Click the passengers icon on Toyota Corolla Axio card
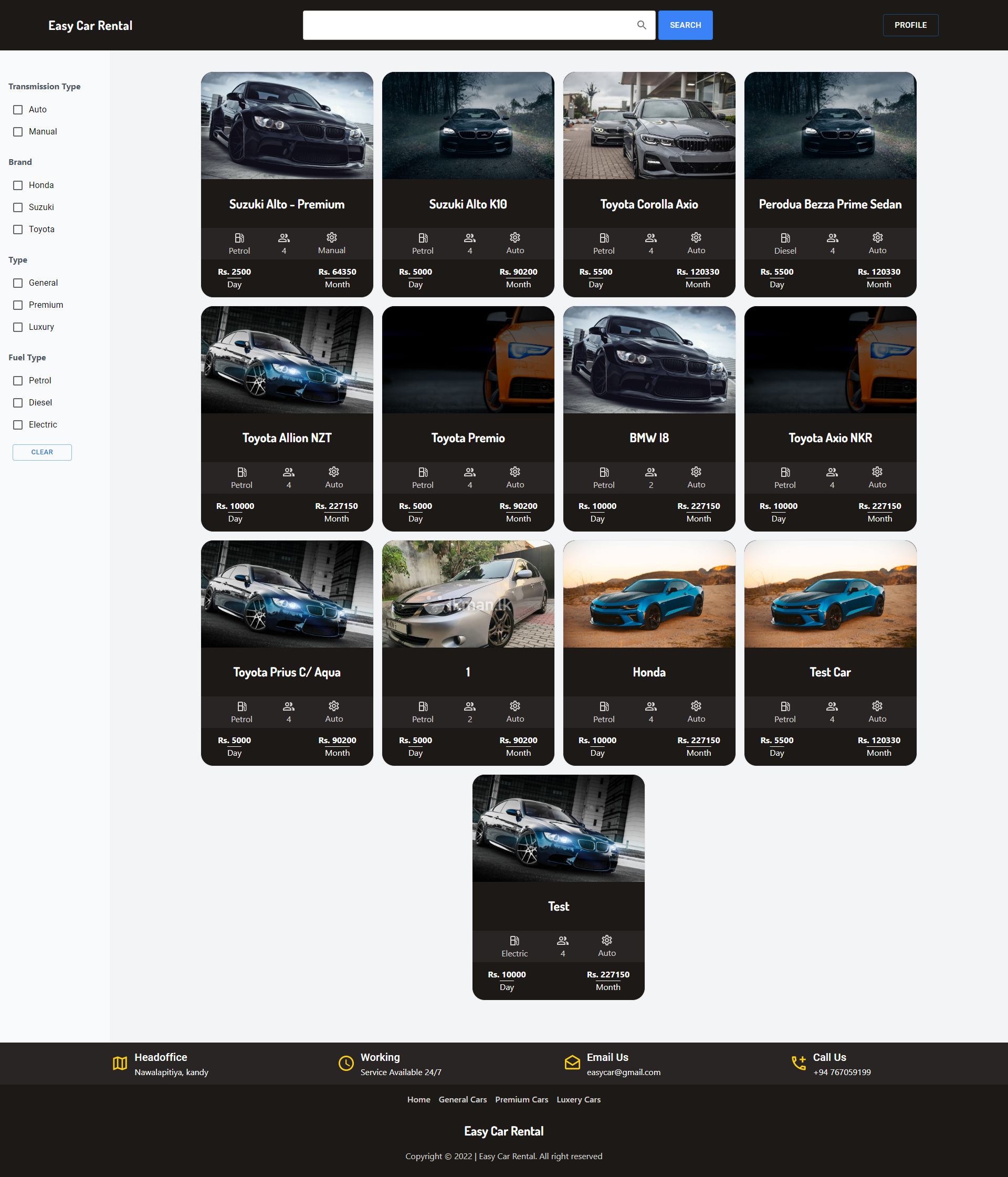The image size is (1008, 1177). (x=651, y=237)
